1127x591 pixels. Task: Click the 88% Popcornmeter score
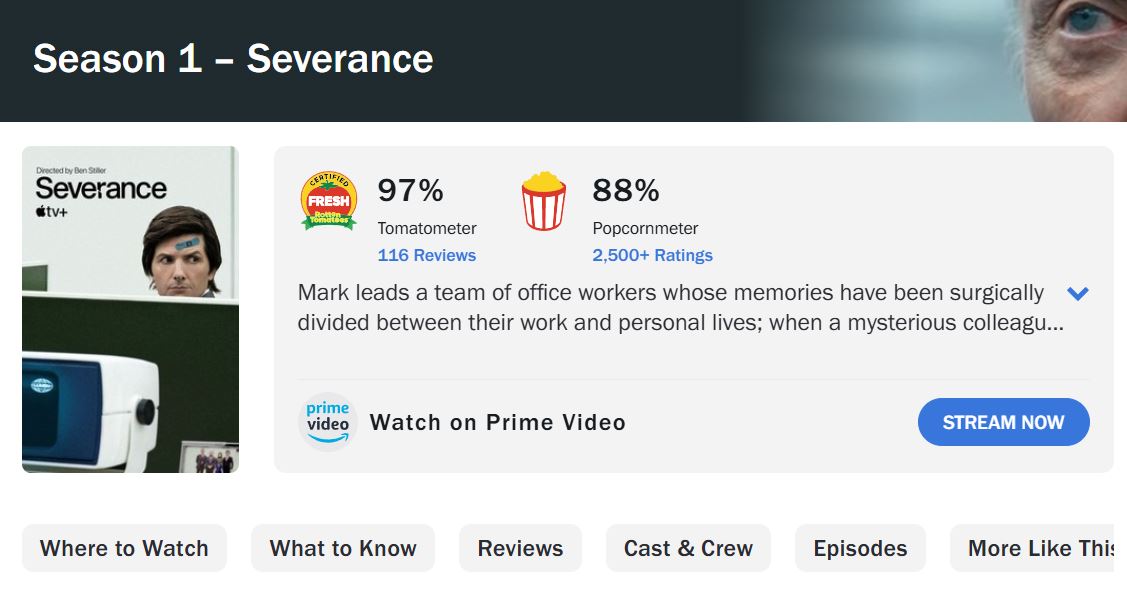pyautogui.click(x=626, y=190)
